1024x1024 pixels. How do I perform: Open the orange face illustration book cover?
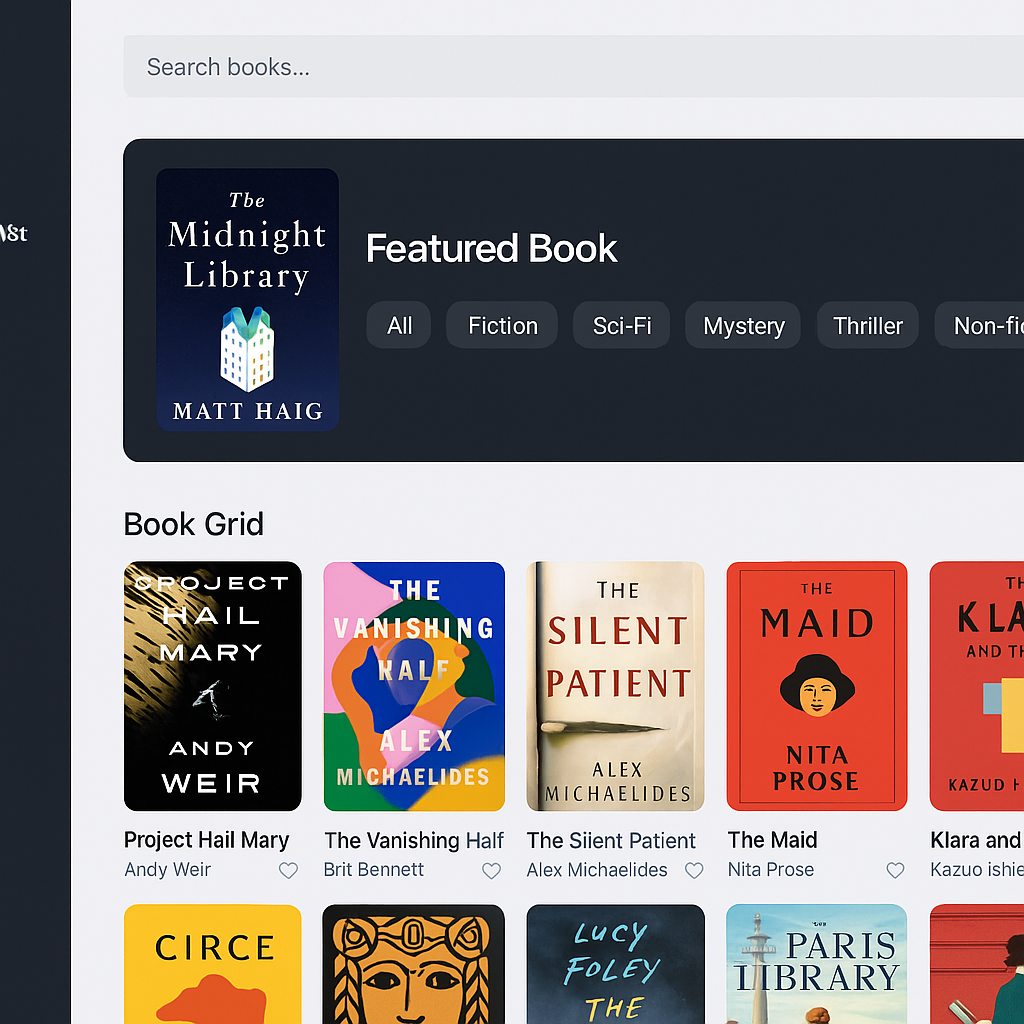pyautogui.click(x=413, y=964)
